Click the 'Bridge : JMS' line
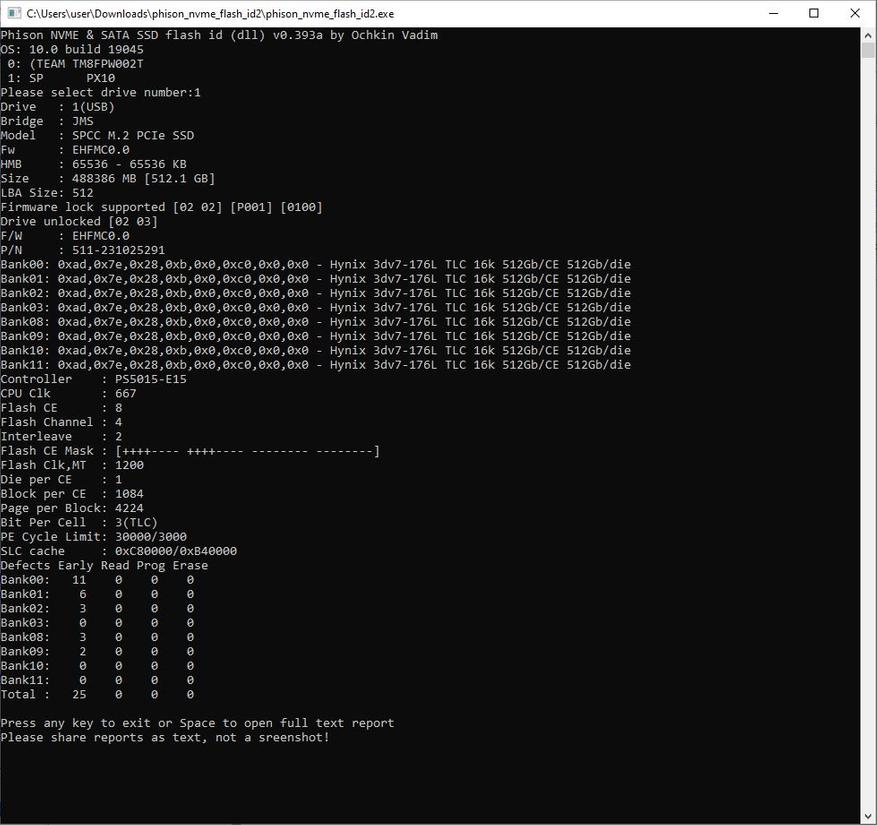The image size is (877, 825). [x=47, y=121]
